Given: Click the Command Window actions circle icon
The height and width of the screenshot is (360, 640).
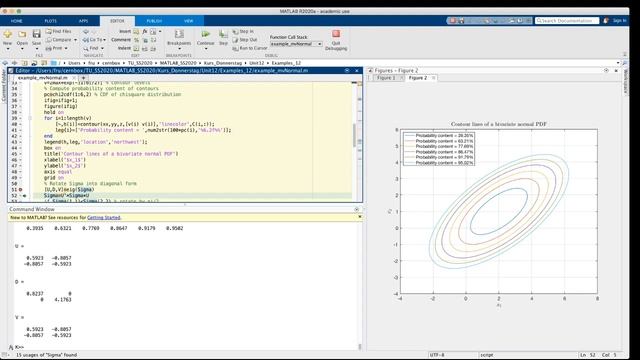Looking at the screenshot, I should click(x=356, y=209).
